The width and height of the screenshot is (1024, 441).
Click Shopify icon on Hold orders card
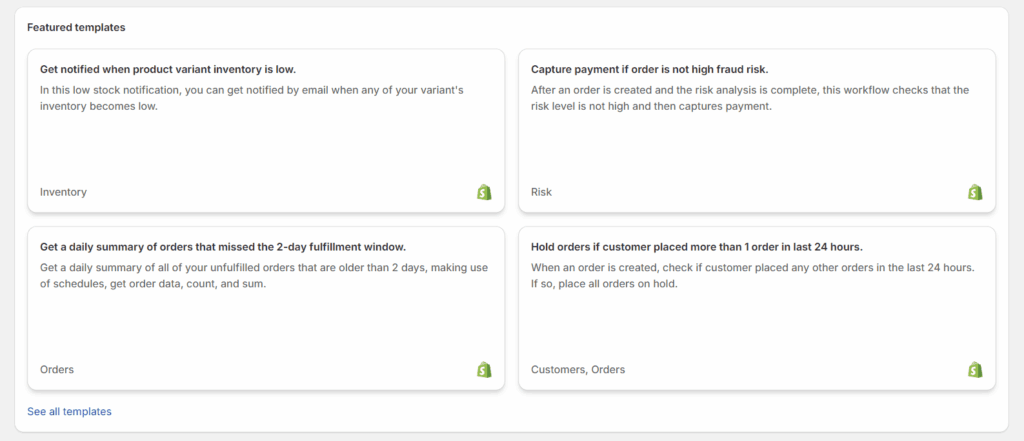[975, 370]
